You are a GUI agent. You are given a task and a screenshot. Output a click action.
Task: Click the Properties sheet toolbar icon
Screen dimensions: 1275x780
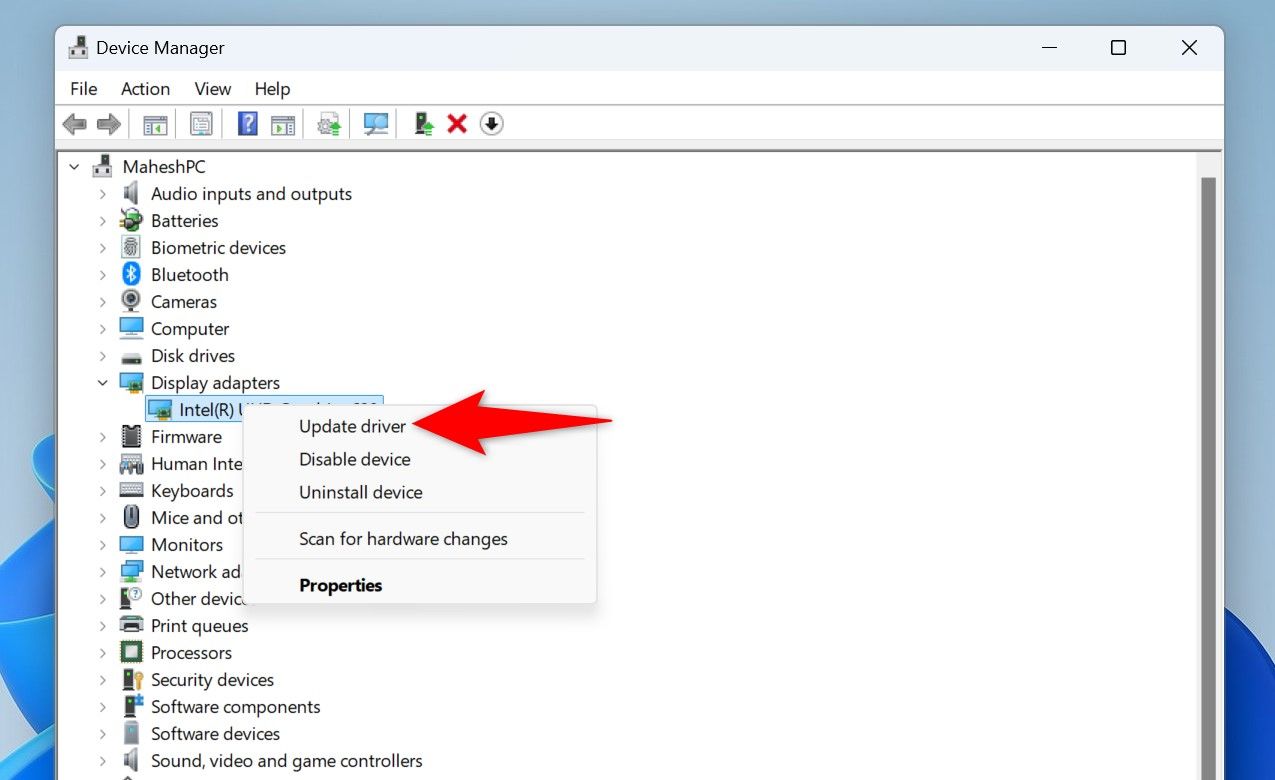coord(201,124)
